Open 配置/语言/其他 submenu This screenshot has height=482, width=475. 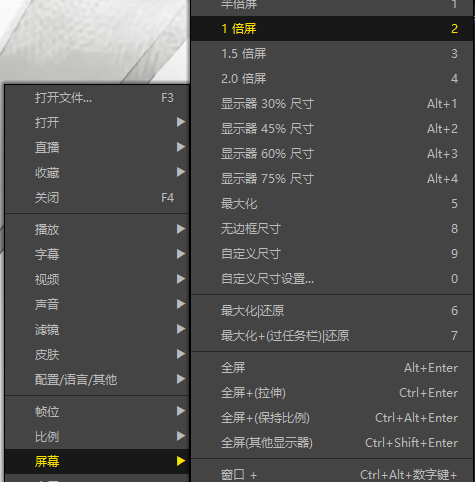97,379
